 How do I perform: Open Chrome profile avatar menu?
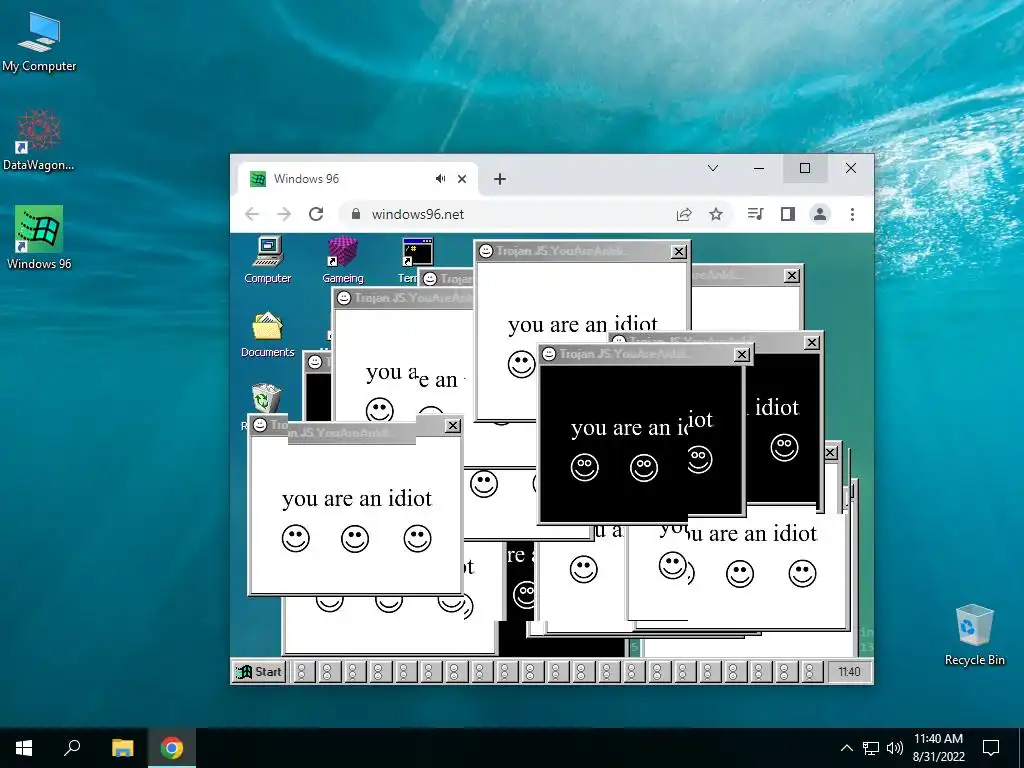coord(820,214)
